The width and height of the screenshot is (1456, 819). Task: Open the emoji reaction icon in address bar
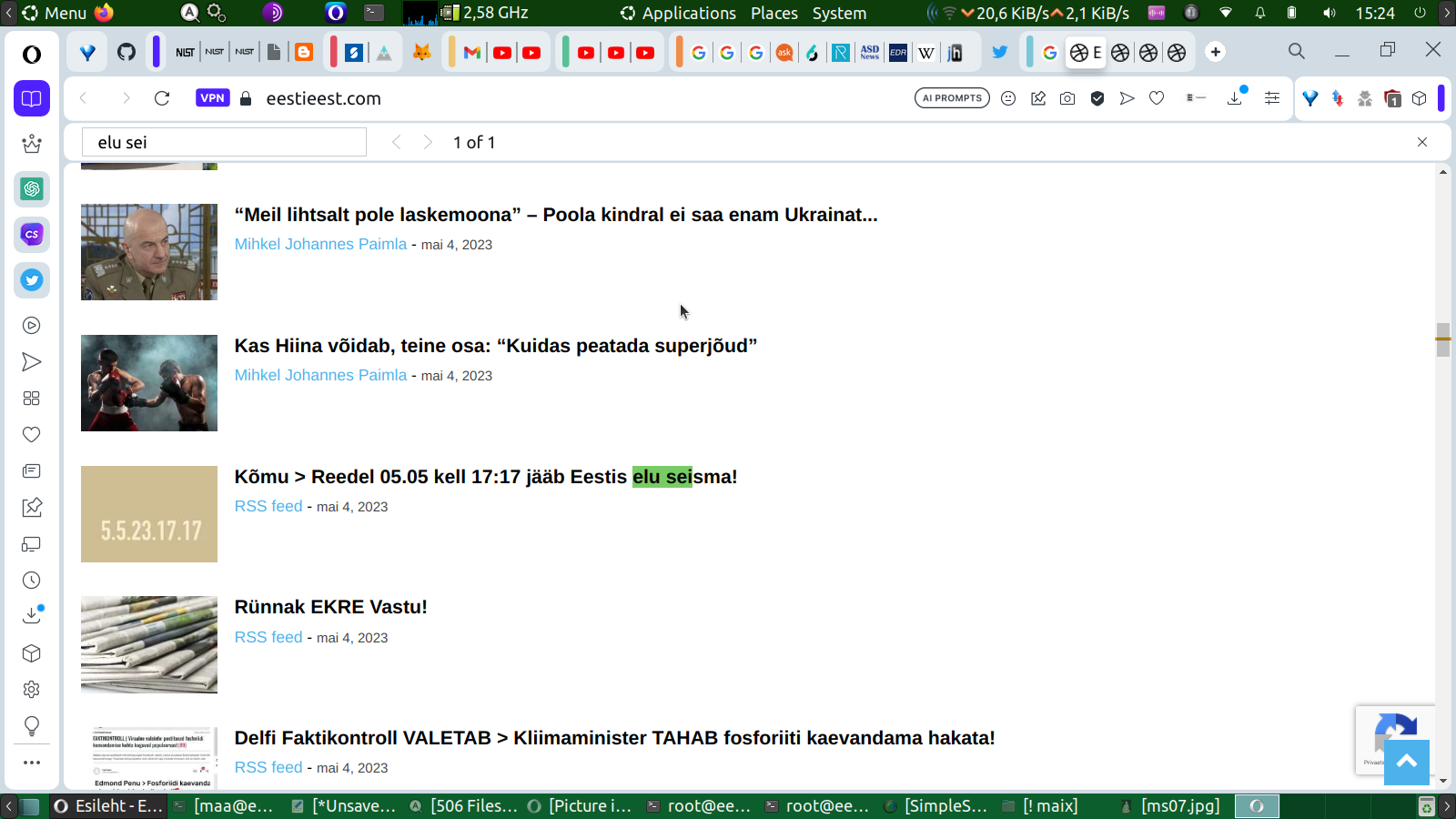1008,98
